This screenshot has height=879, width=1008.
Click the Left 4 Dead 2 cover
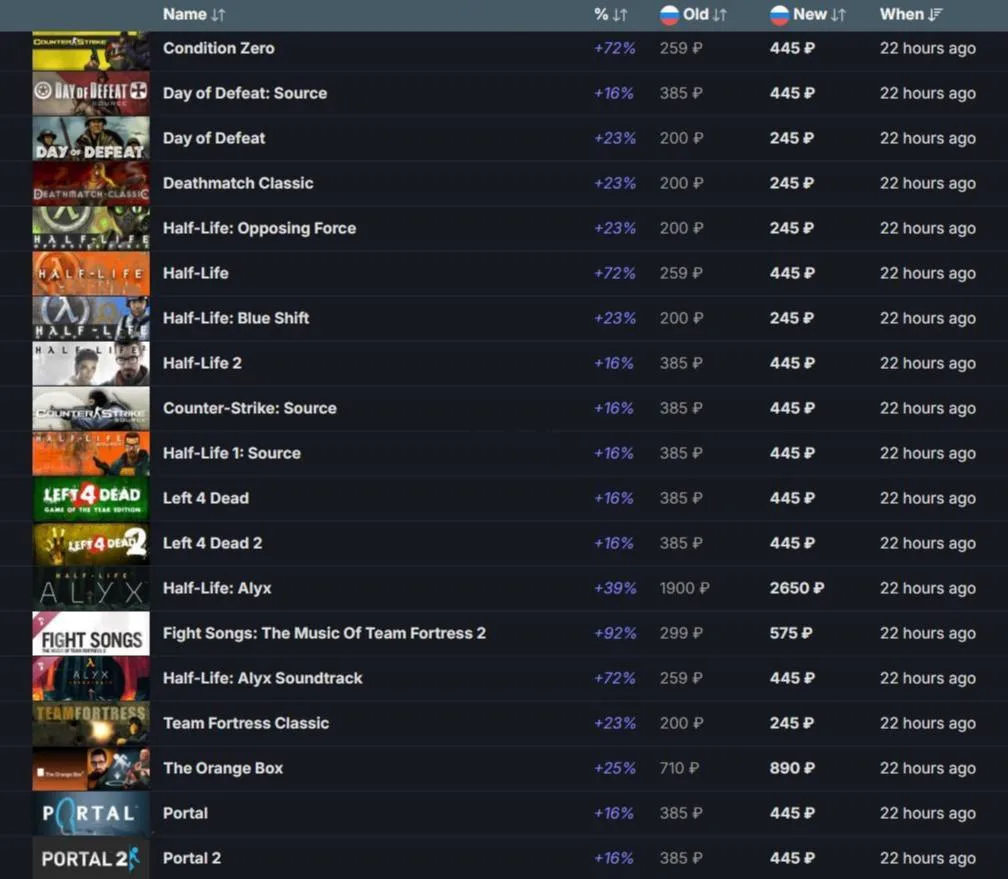tap(91, 543)
